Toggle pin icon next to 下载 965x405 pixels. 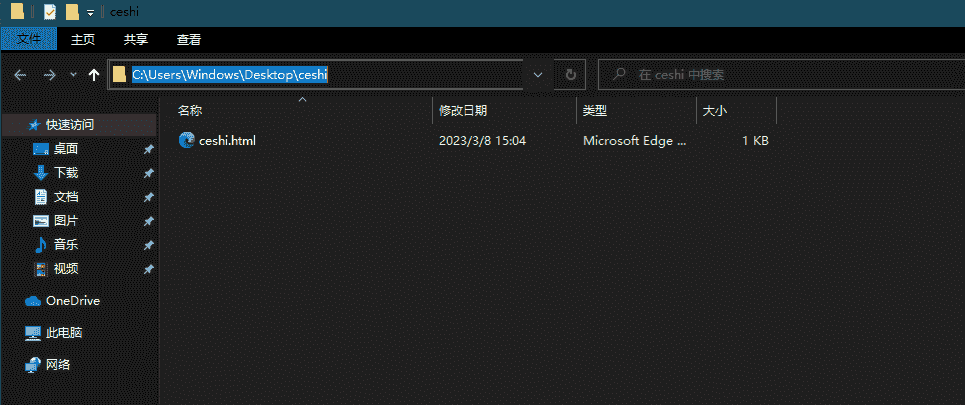coord(148,173)
